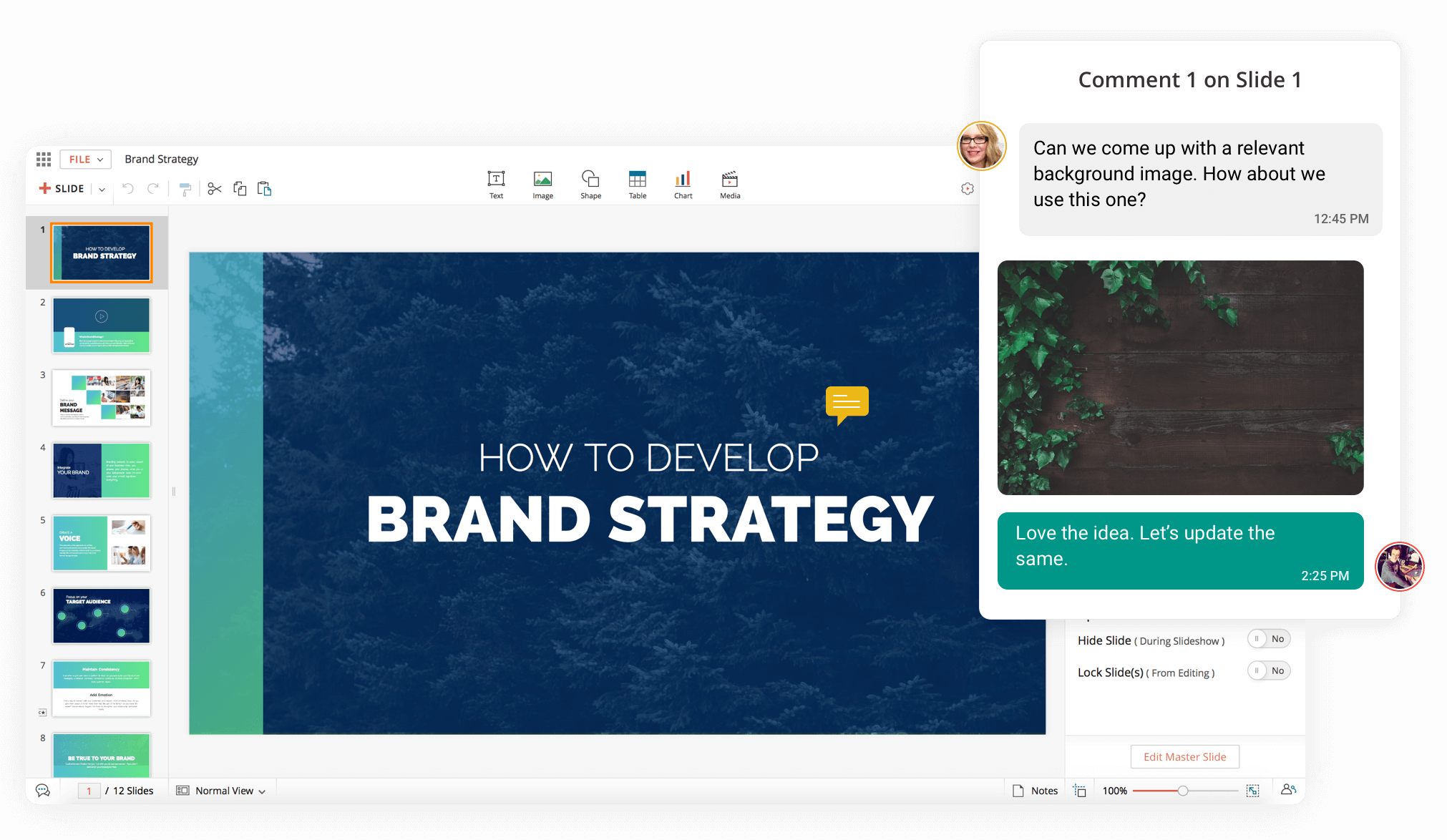Click the Text tool icon
The image size is (1447, 840).
pos(496,179)
